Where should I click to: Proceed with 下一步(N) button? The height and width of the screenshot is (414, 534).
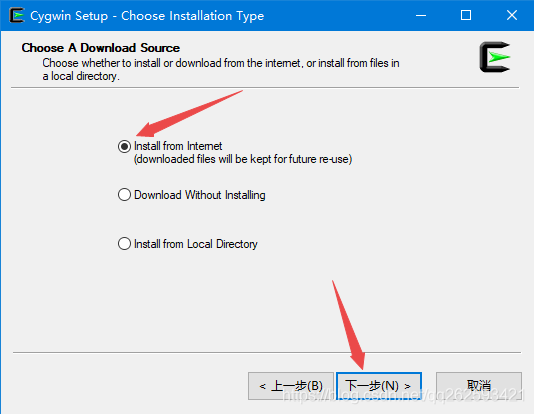(379, 386)
